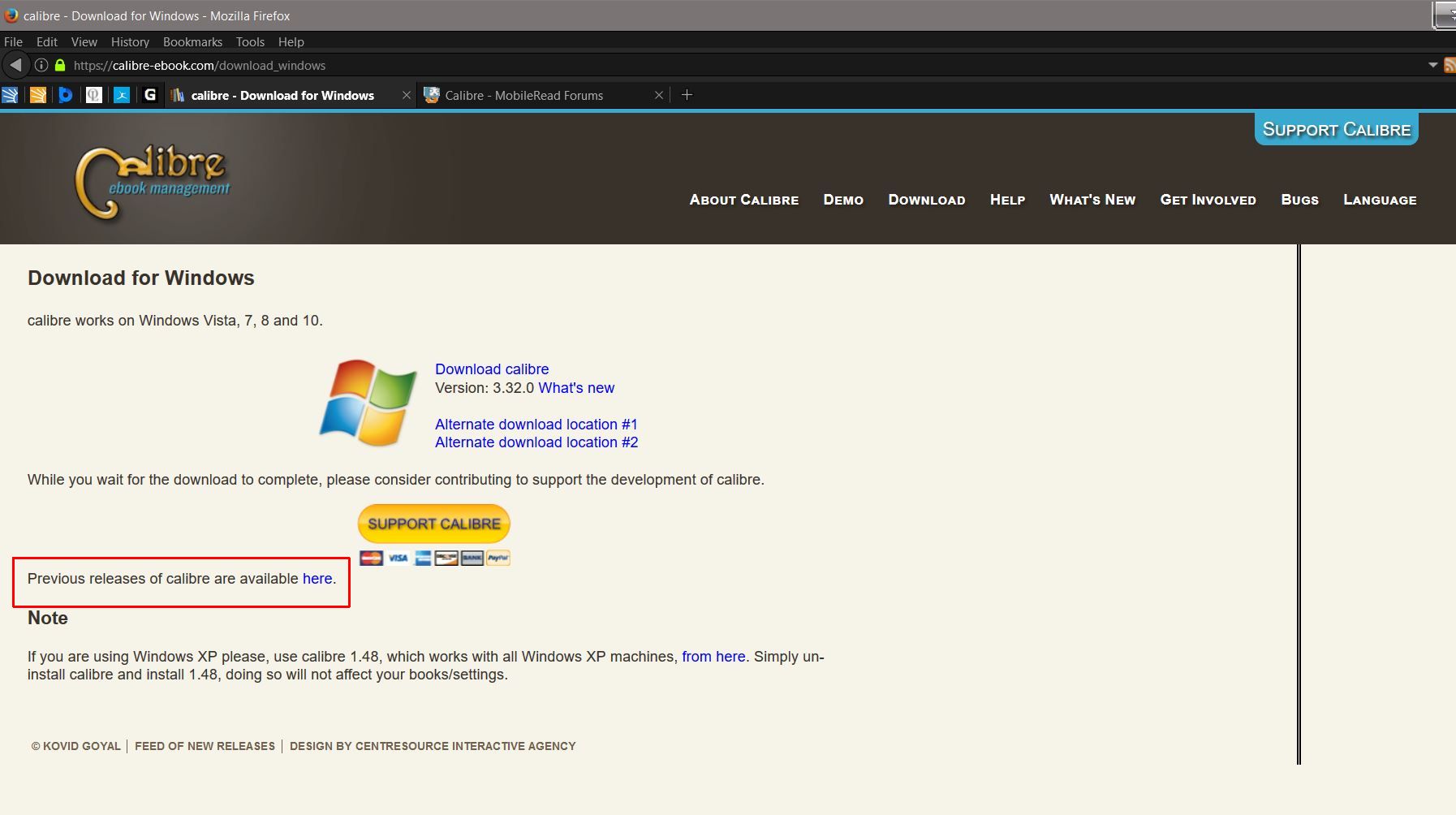
Task: Click the yellow 'Support Calibre' donate button
Action: [434, 524]
